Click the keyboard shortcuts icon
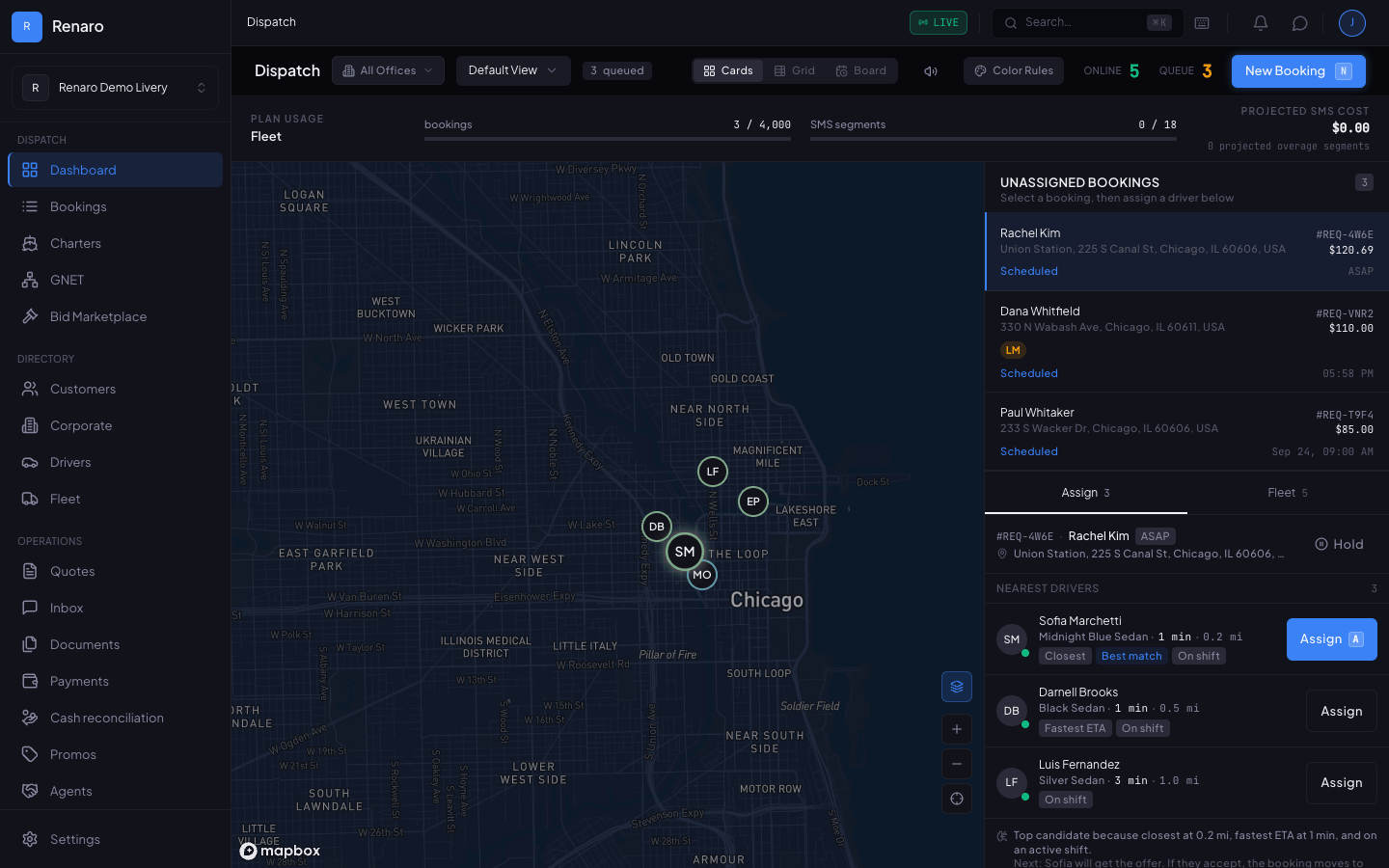The width and height of the screenshot is (1389, 868). [x=1202, y=23]
